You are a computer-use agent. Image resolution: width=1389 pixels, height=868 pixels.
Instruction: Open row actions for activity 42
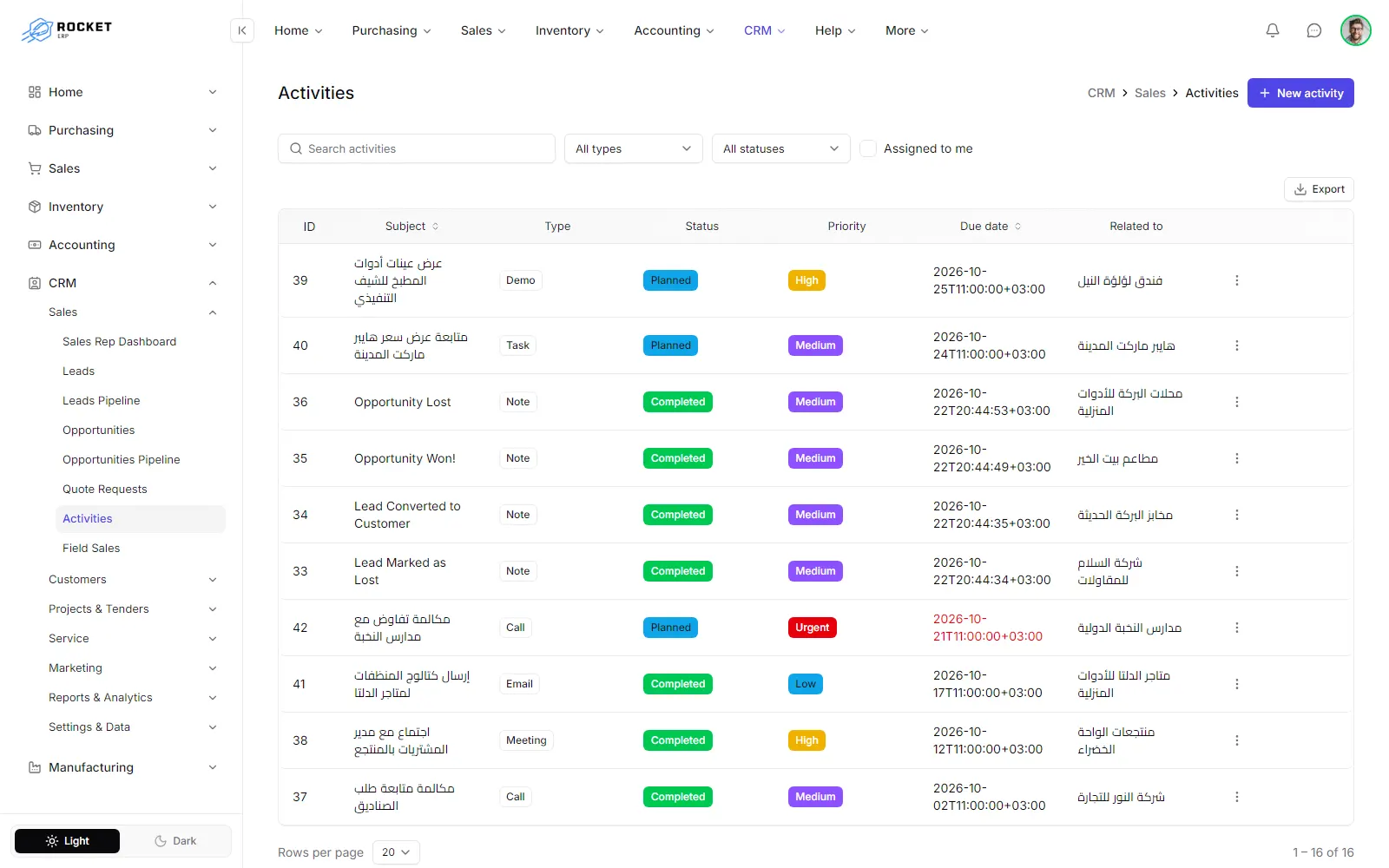point(1237,628)
